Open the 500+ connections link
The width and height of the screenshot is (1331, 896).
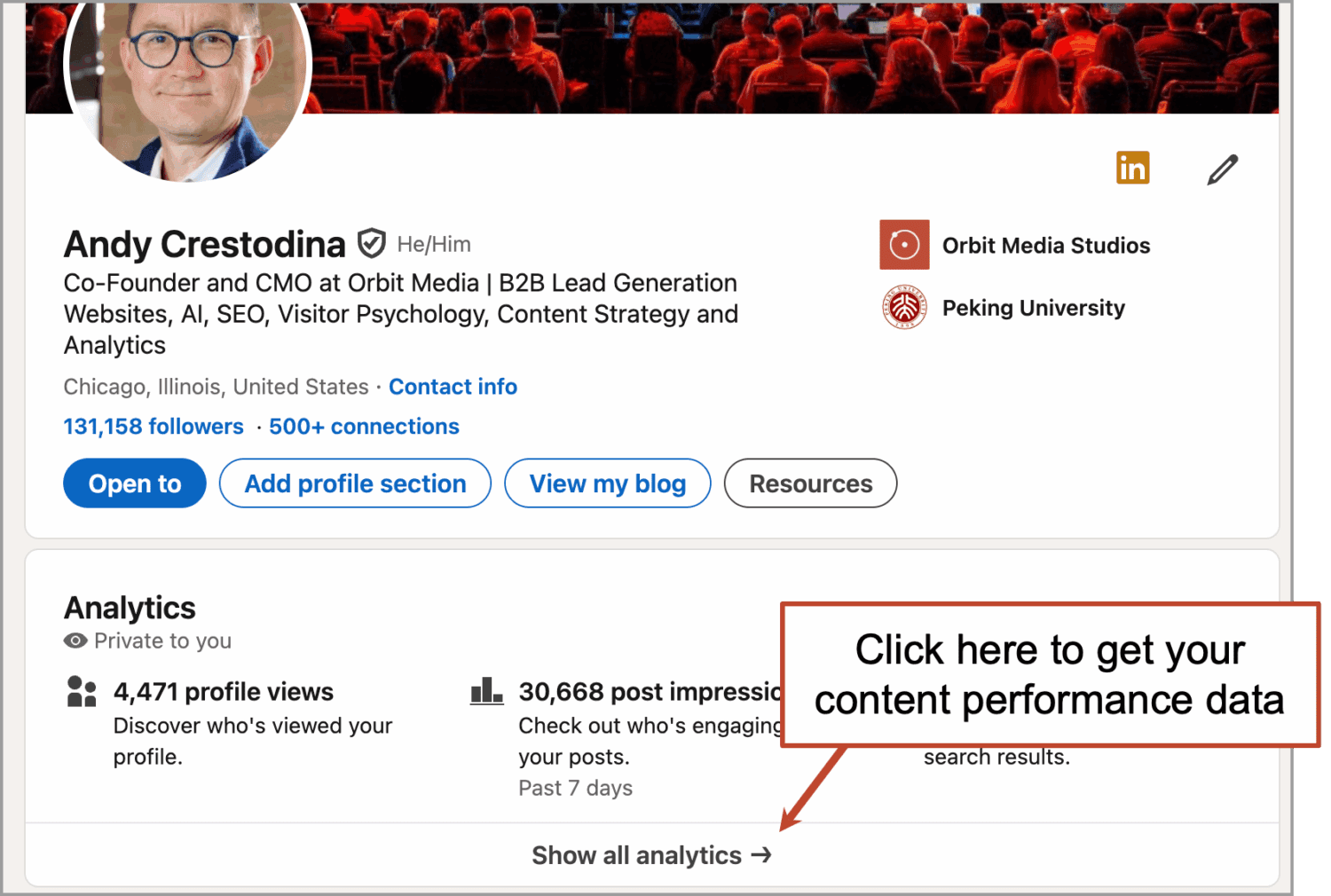(x=364, y=427)
